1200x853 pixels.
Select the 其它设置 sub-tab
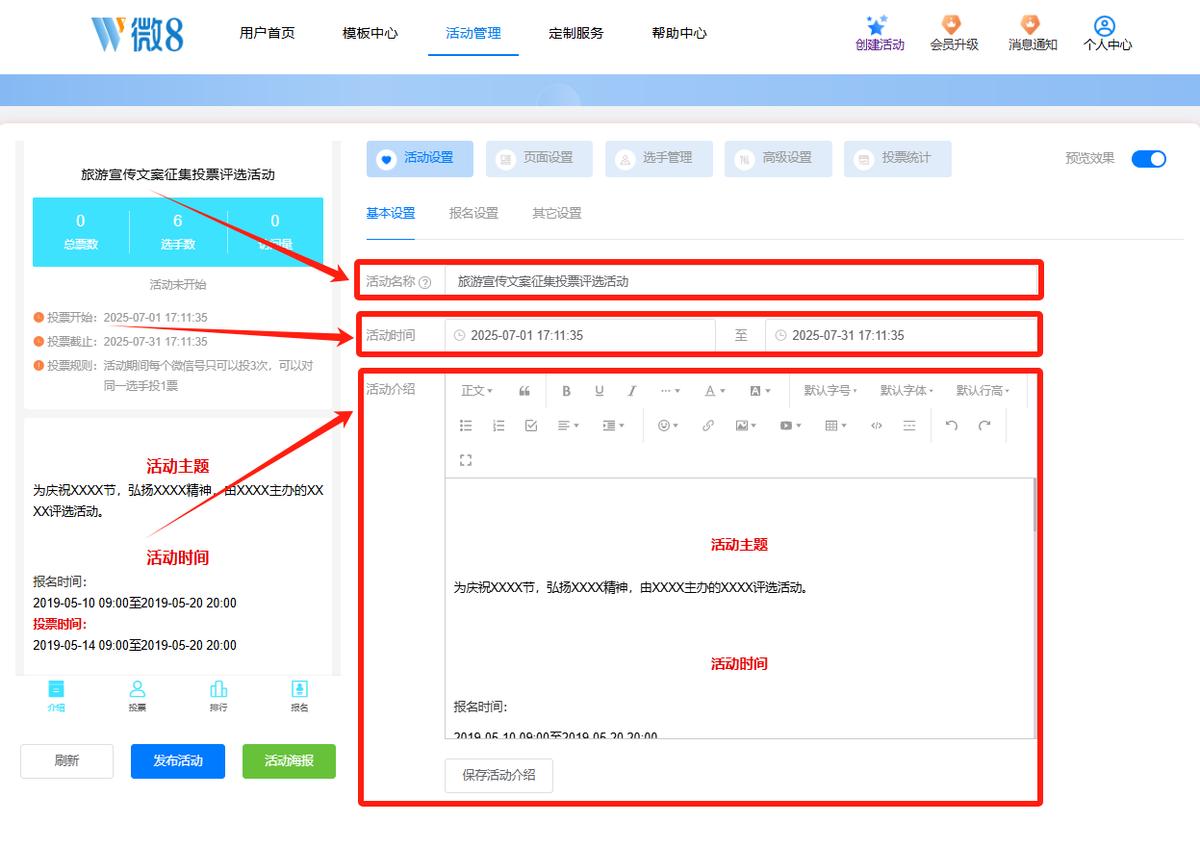556,213
